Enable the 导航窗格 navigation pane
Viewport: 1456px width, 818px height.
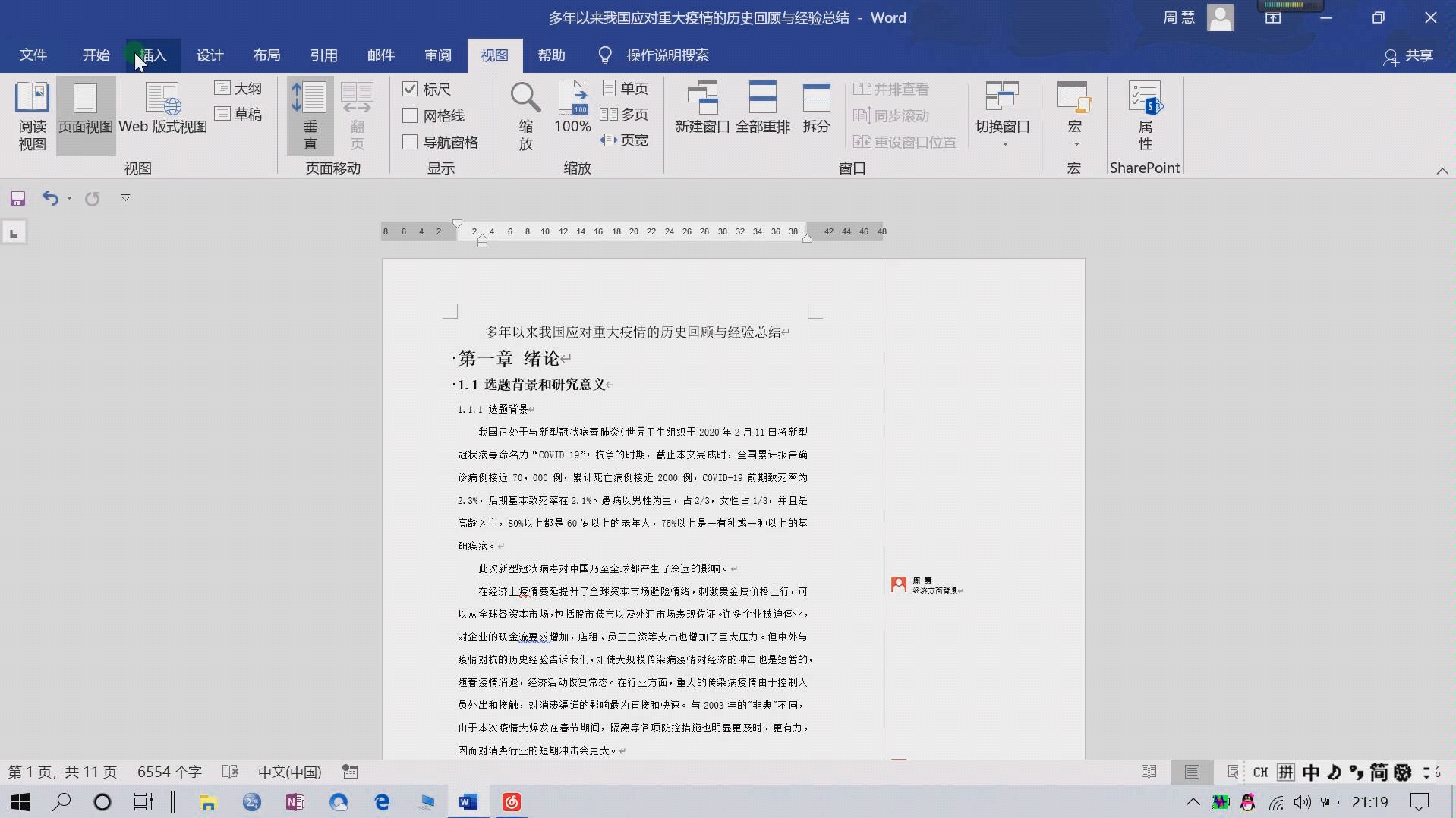(x=410, y=142)
